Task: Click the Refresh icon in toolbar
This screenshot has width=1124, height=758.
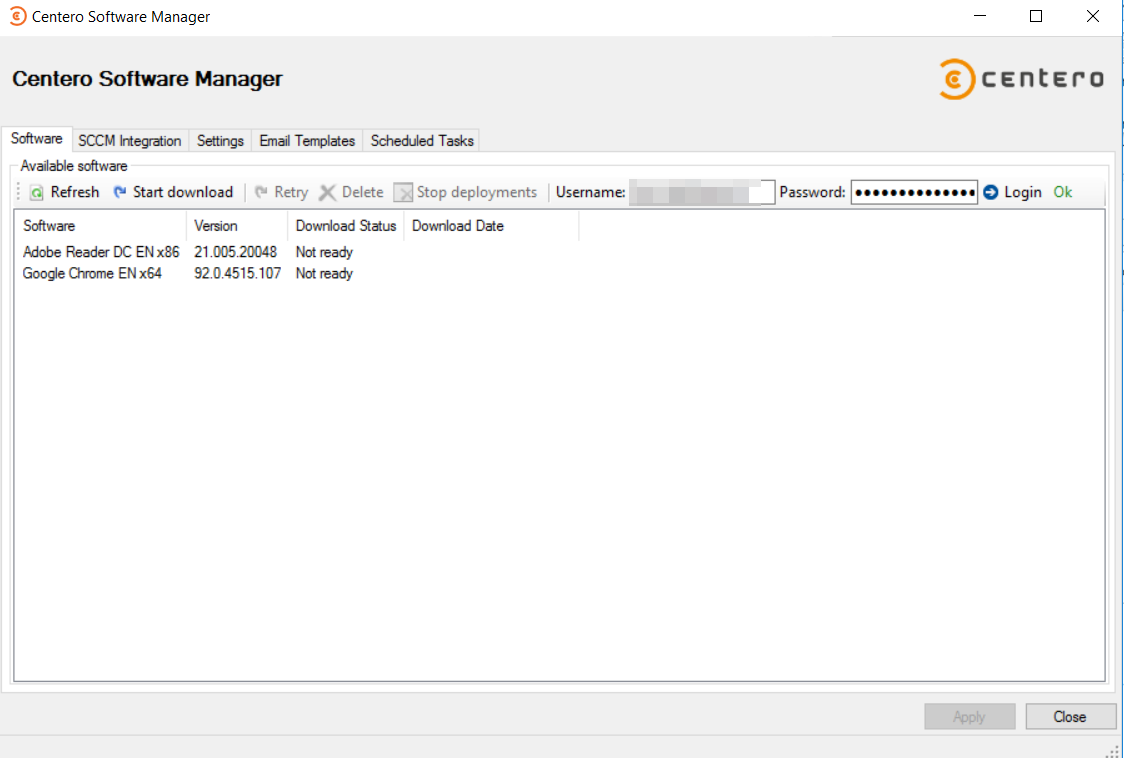Action: pos(37,192)
